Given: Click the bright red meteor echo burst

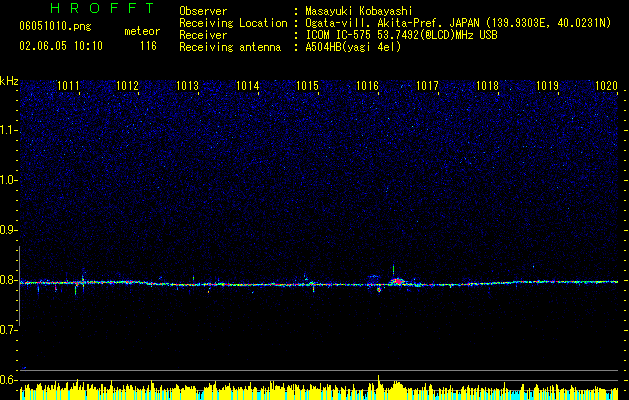Looking at the screenshot, I should (398, 281).
